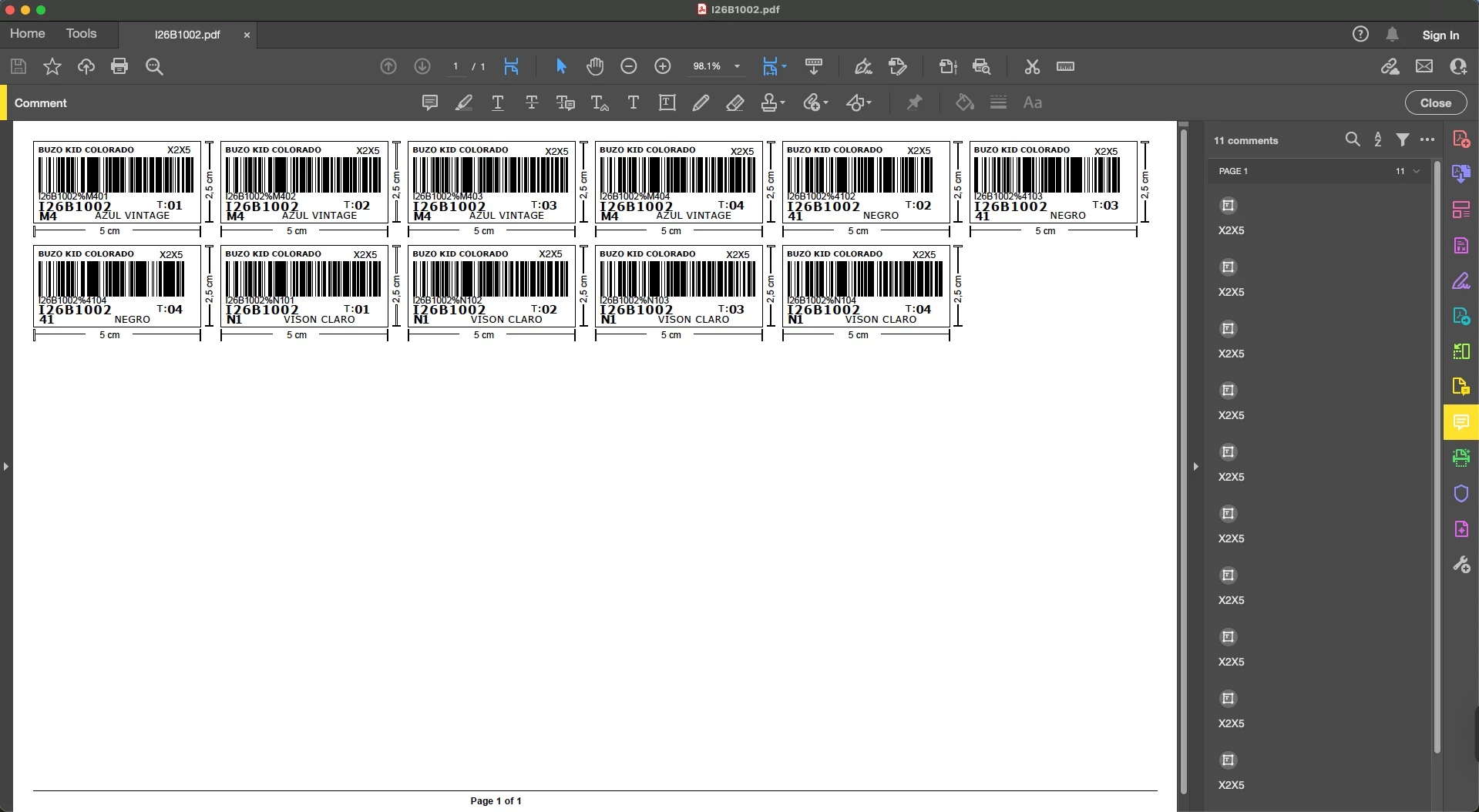Open Protect shield tool in sidebar
The image size is (1479, 812).
(1461, 493)
